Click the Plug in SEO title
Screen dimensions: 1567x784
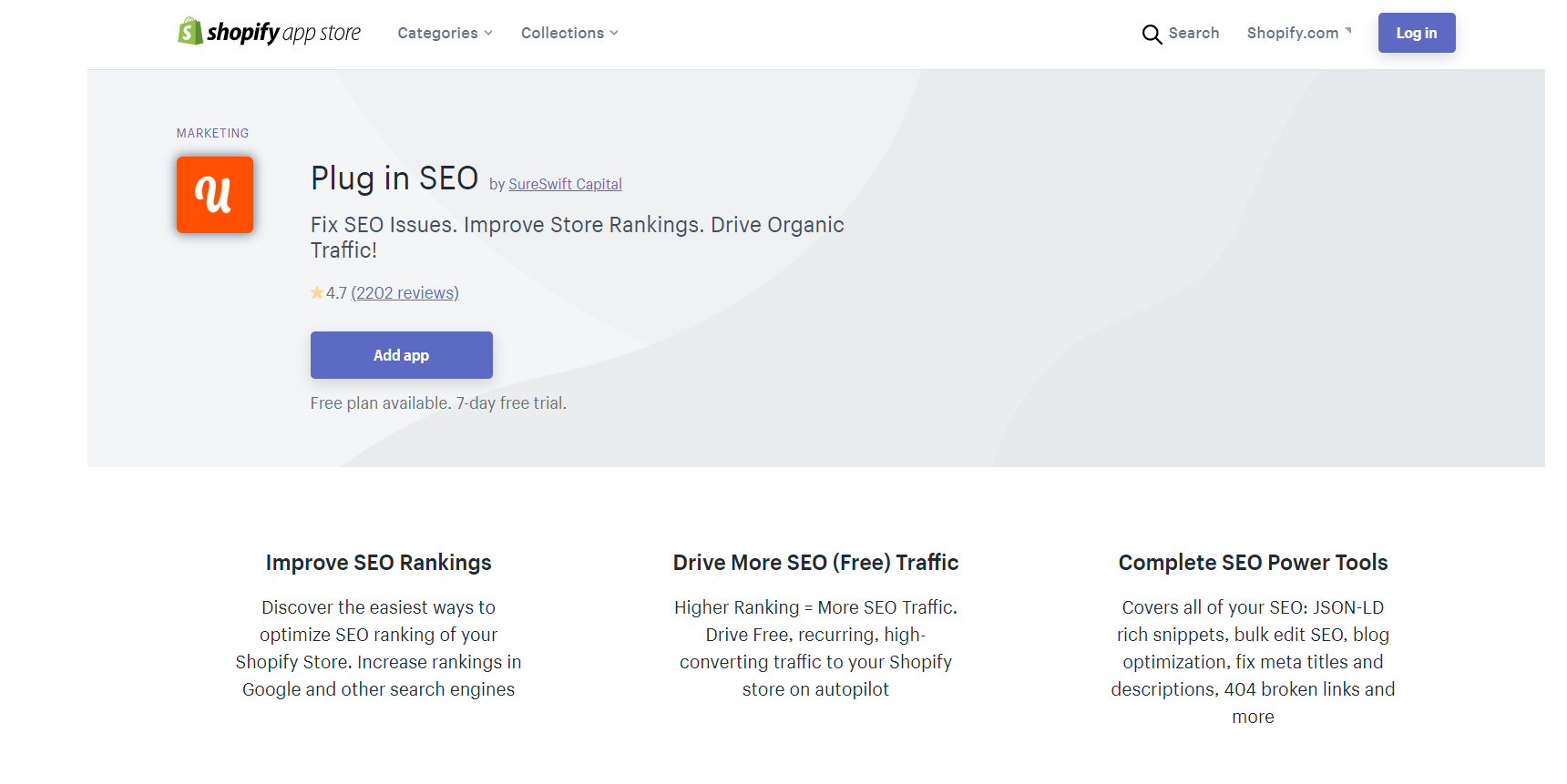point(394,178)
